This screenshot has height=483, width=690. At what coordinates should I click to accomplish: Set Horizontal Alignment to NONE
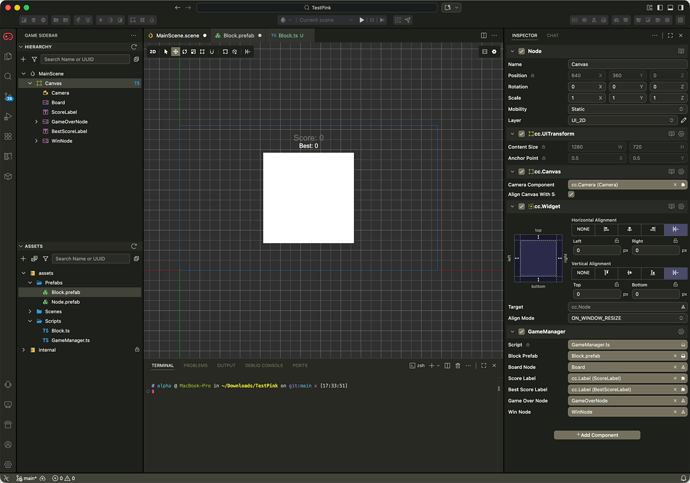pyautogui.click(x=583, y=229)
